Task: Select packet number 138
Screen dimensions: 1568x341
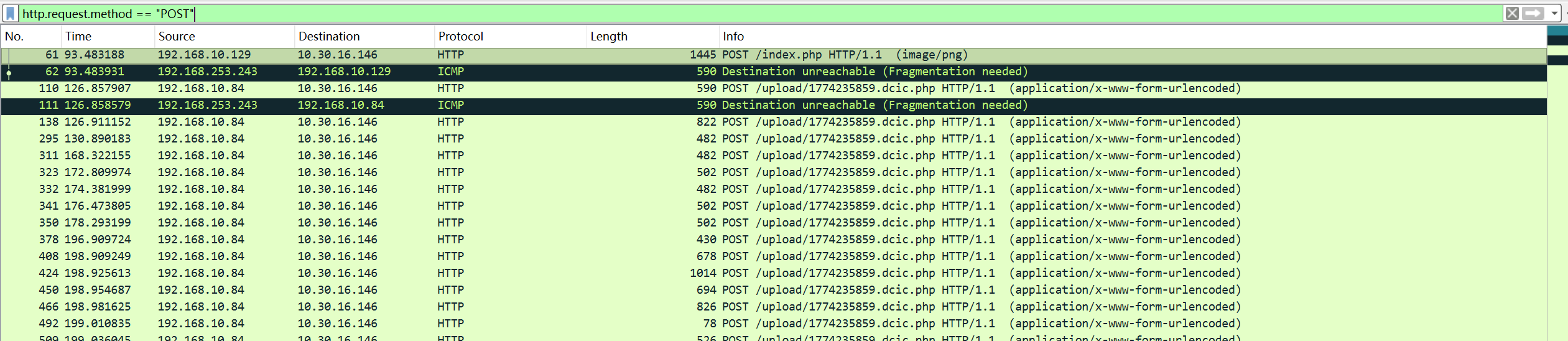Action: tap(774, 122)
